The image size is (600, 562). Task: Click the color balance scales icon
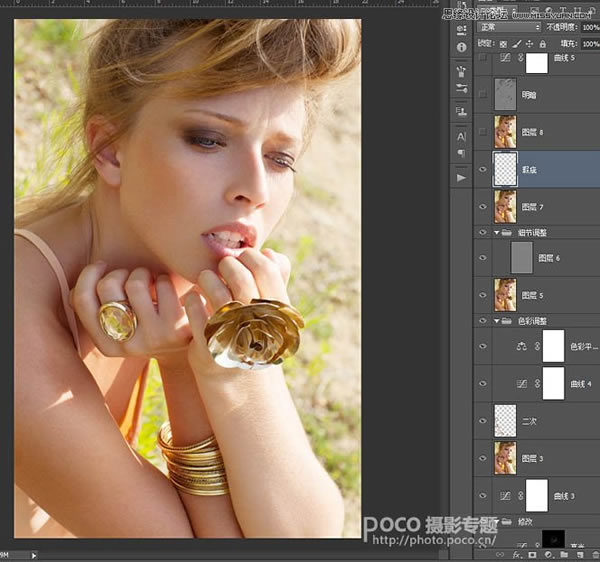pos(521,346)
